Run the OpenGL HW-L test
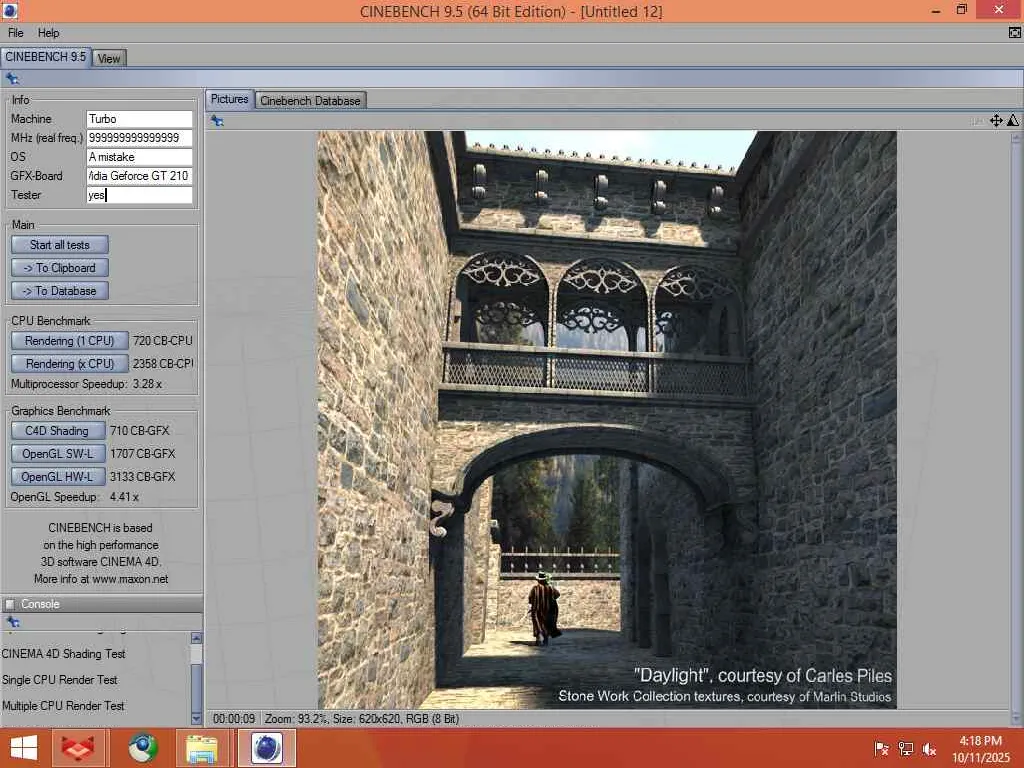This screenshot has height=768, width=1024. pos(57,477)
